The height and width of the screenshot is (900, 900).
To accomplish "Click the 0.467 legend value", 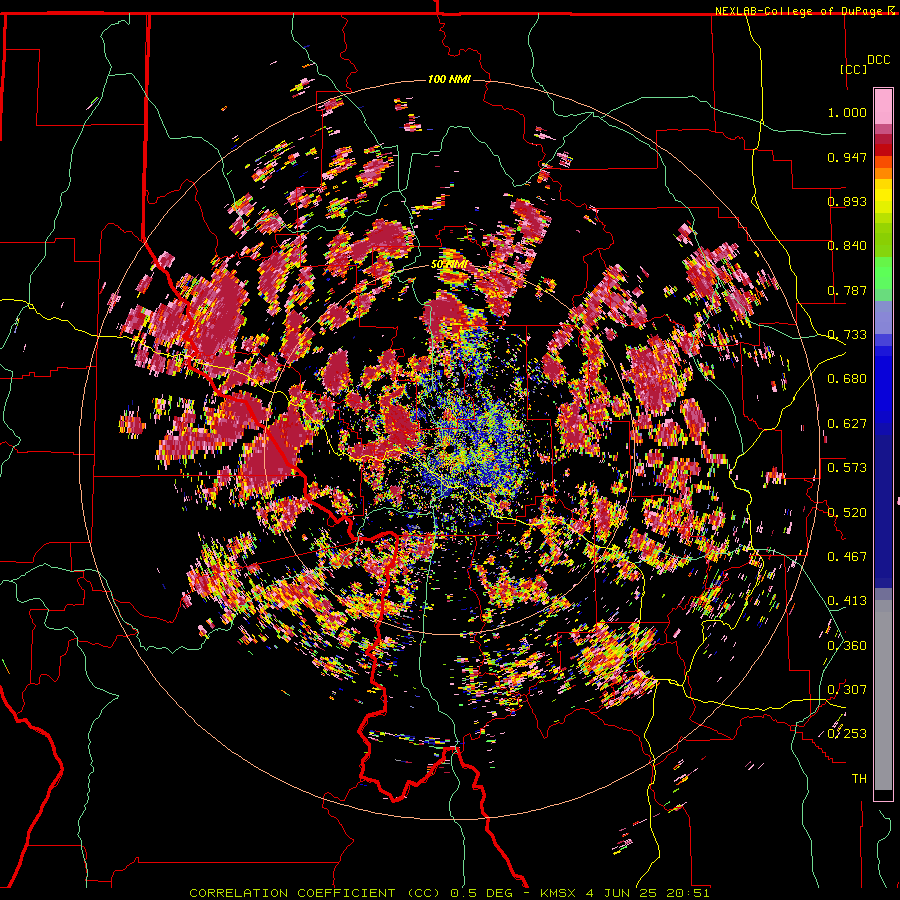I will [847, 557].
